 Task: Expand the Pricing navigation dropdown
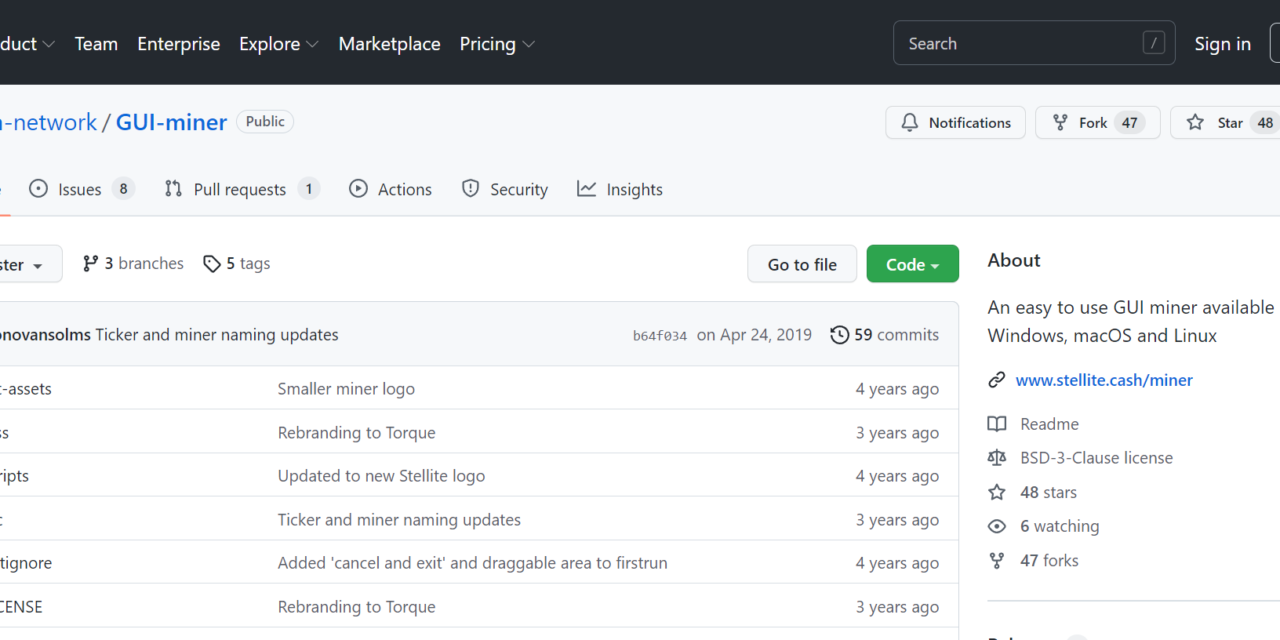[497, 44]
